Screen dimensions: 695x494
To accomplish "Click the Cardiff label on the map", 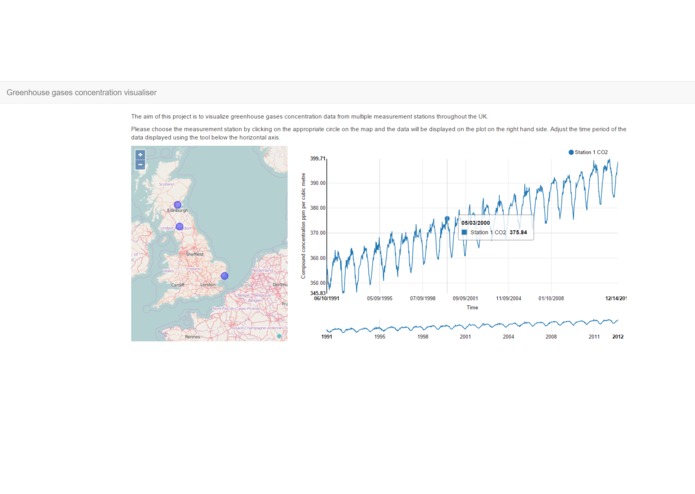I will [x=177, y=285].
